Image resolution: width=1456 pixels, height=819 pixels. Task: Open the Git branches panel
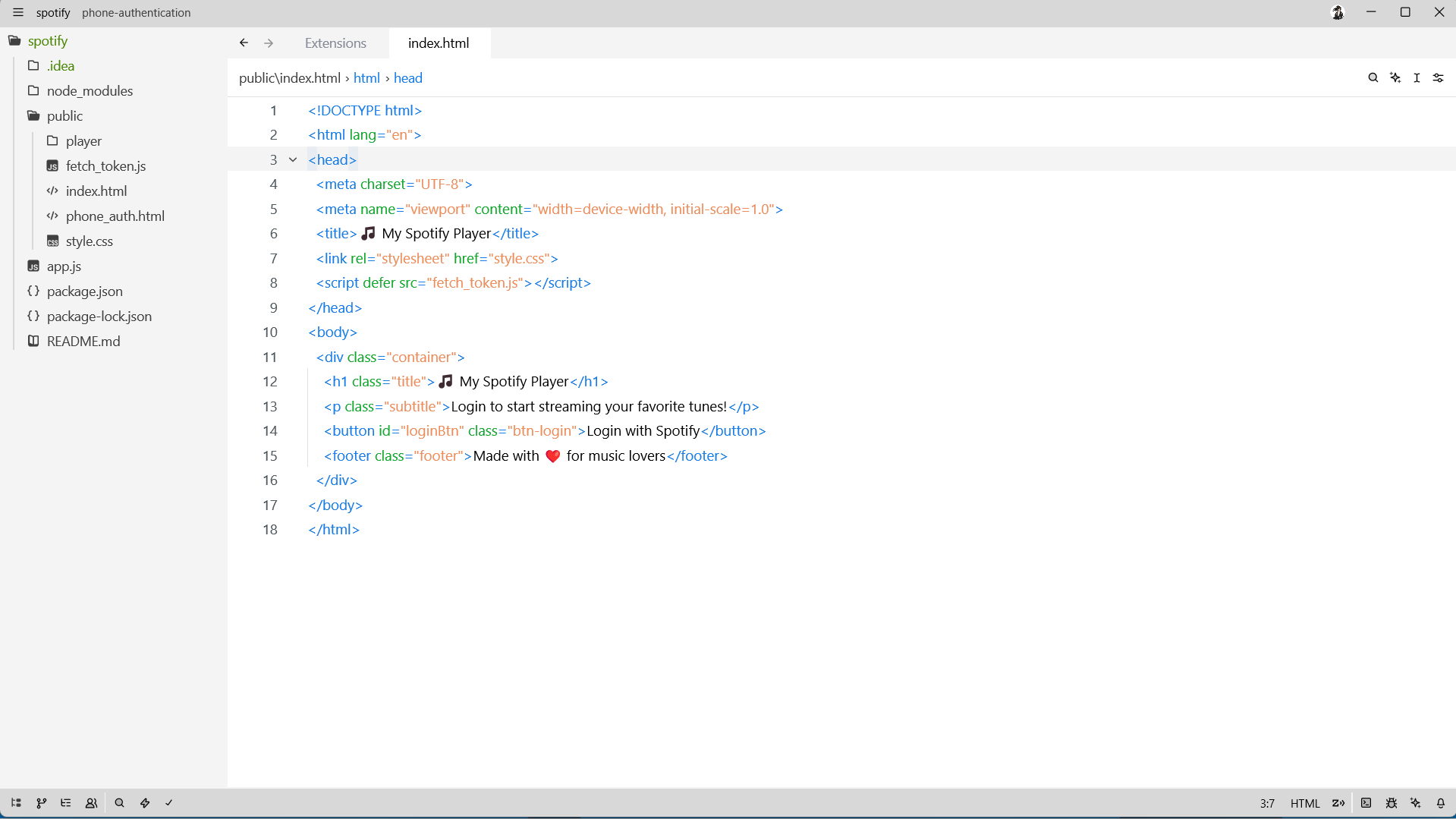pos(41,803)
